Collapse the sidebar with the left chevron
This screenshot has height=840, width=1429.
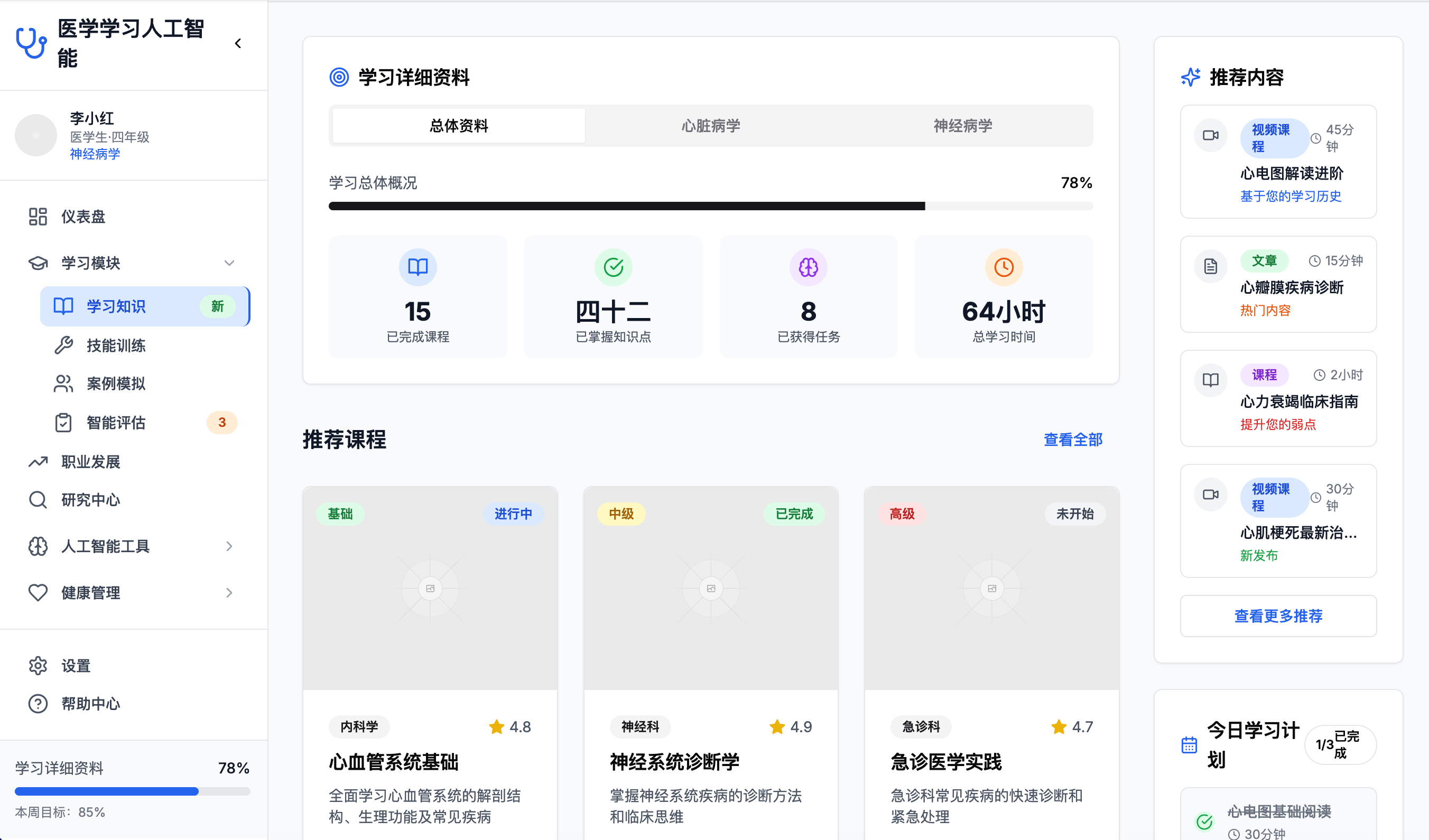[238, 44]
